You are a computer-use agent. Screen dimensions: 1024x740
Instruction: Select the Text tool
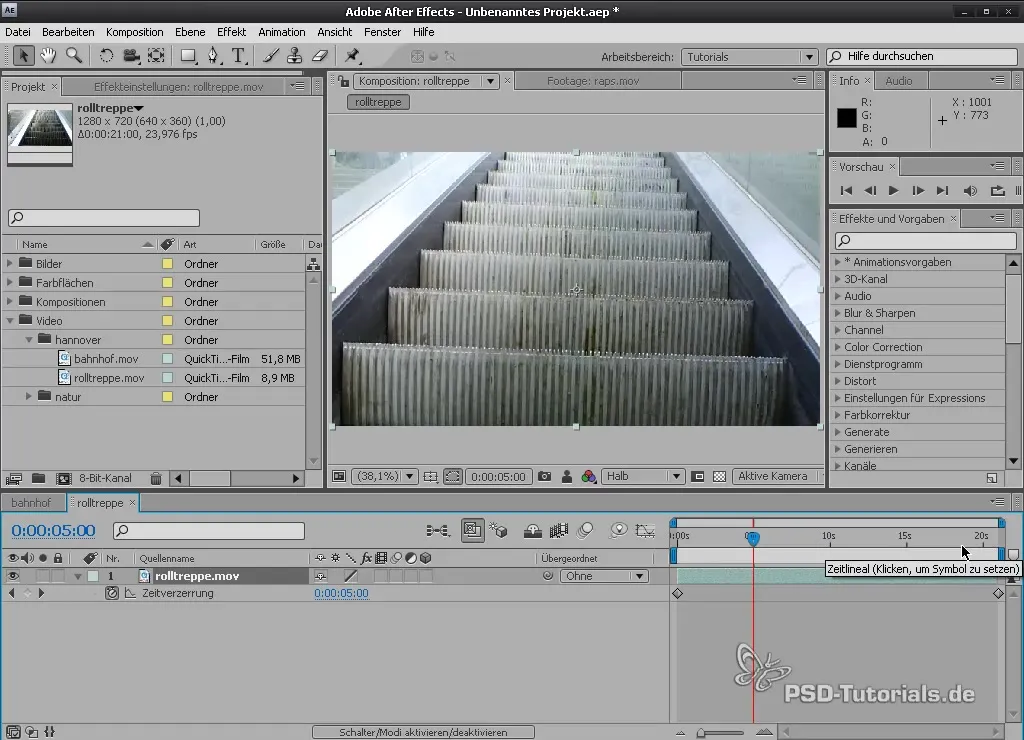click(x=239, y=56)
